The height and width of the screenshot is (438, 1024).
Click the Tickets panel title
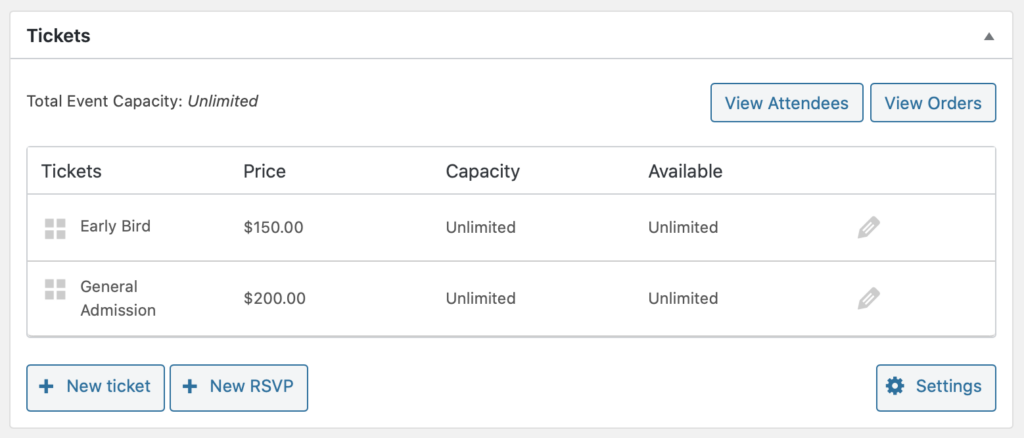click(59, 36)
